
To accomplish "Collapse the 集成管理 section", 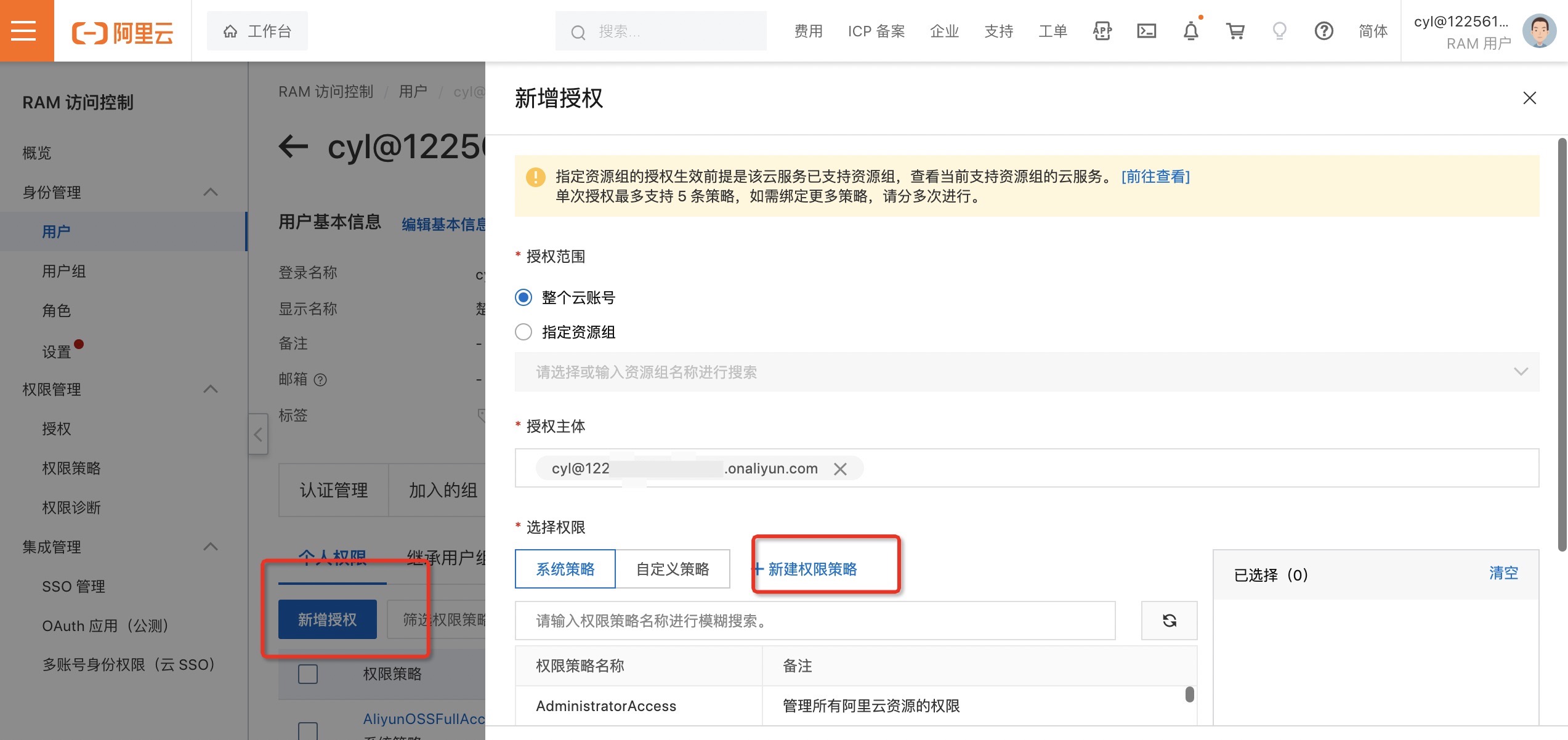I will (x=211, y=547).
